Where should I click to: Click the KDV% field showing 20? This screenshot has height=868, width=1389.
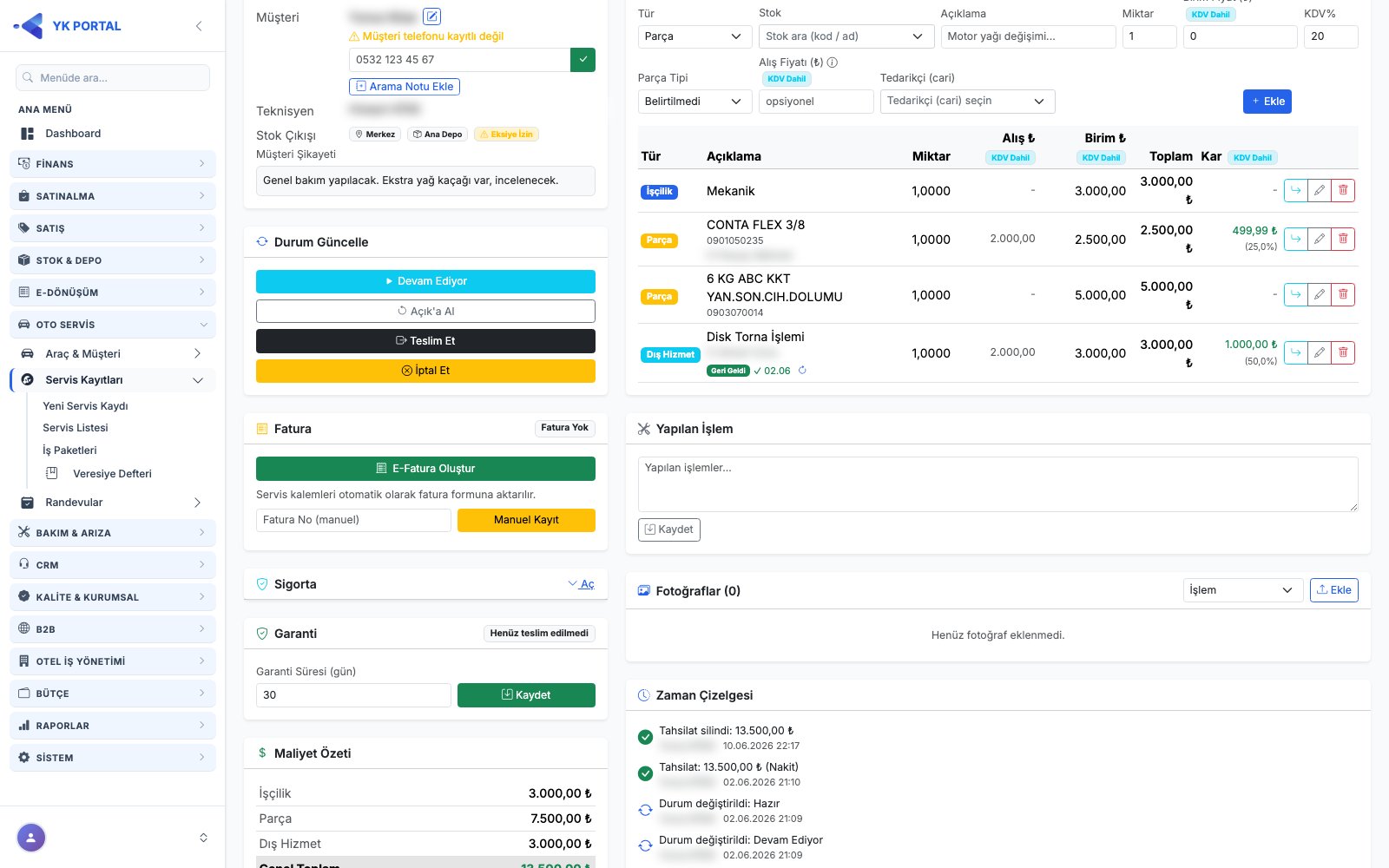pyautogui.click(x=1331, y=36)
